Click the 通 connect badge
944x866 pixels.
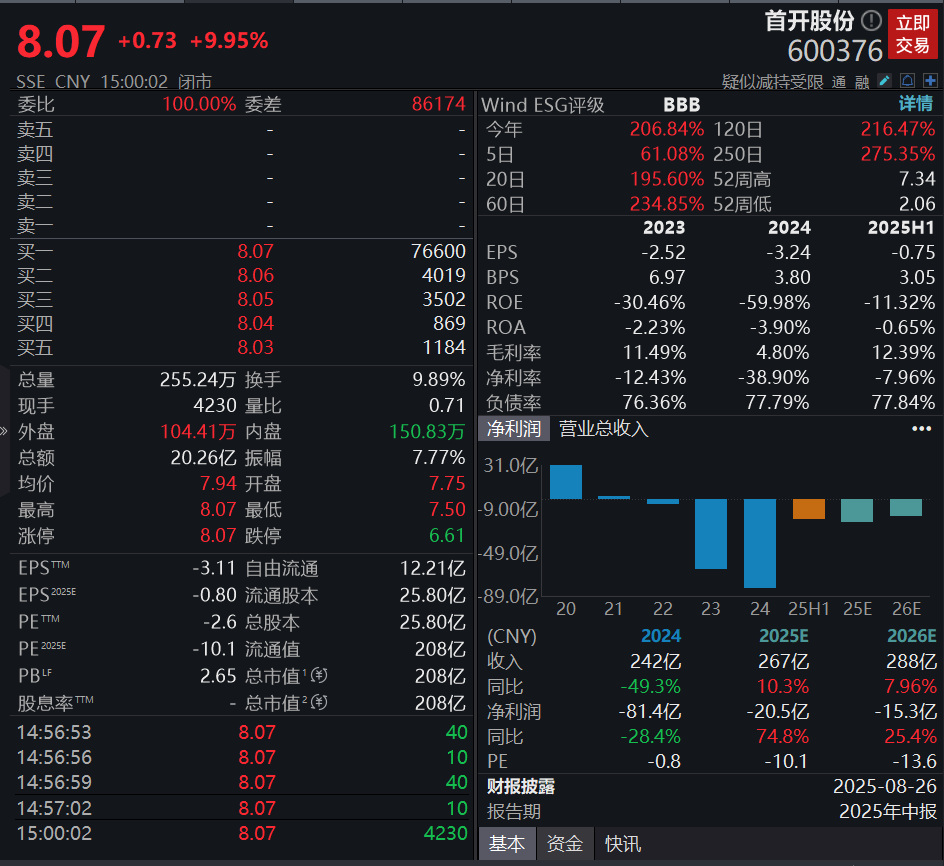pos(840,81)
